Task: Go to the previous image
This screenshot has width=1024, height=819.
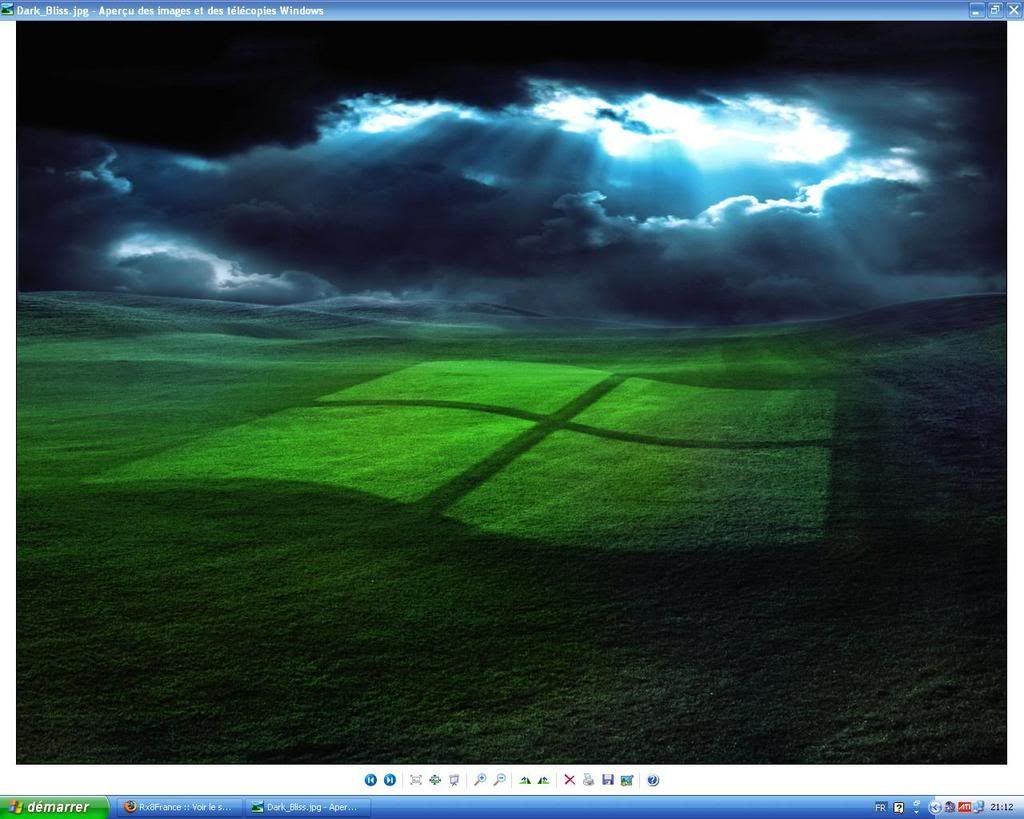Action: pos(370,780)
